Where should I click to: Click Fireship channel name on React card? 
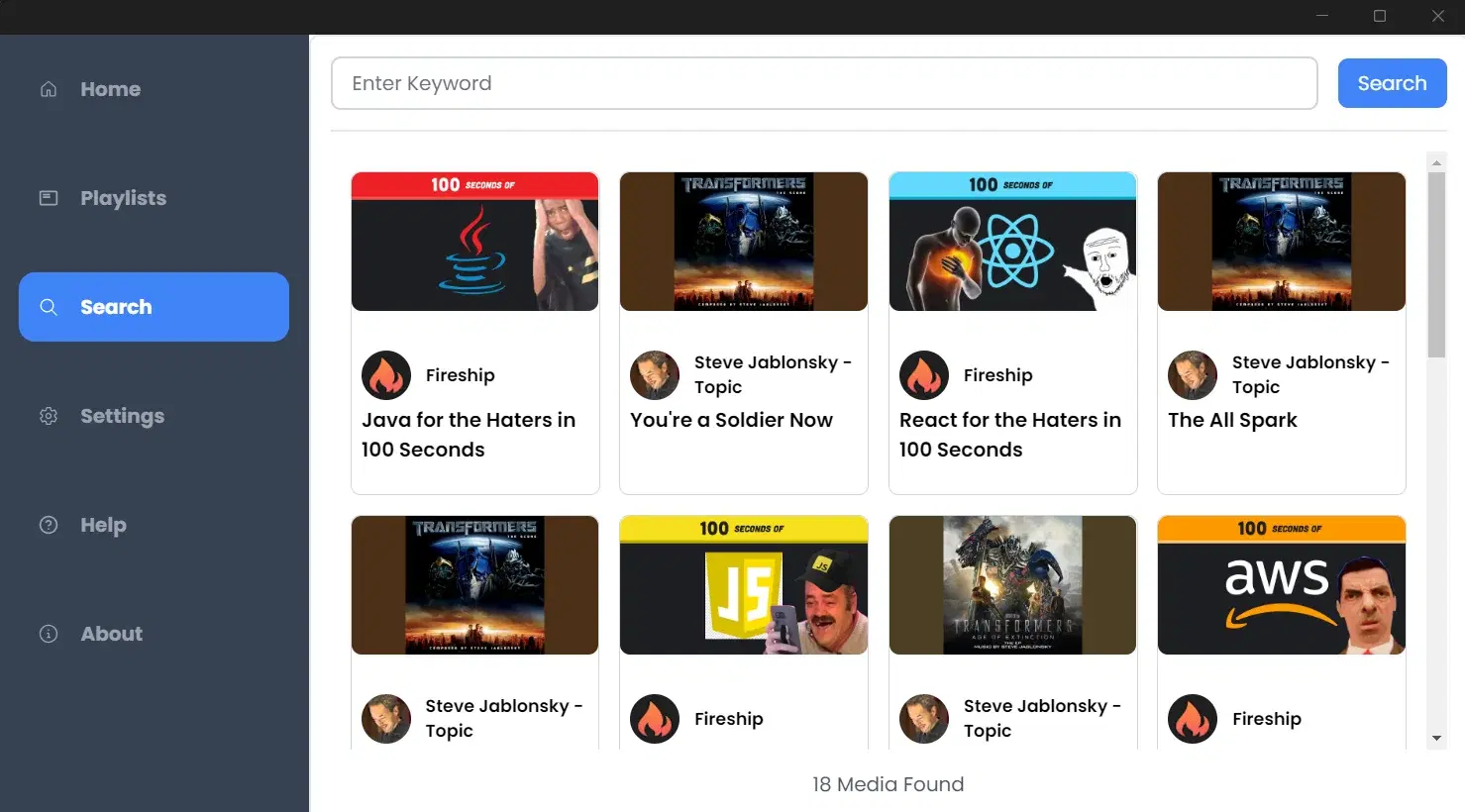click(x=998, y=375)
